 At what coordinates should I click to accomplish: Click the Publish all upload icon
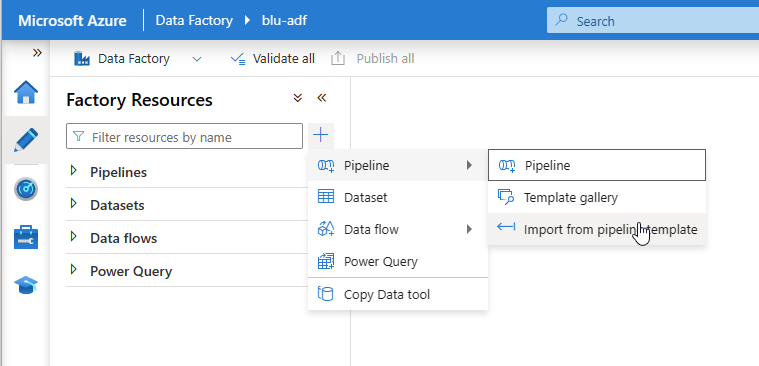[x=338, y=59]
